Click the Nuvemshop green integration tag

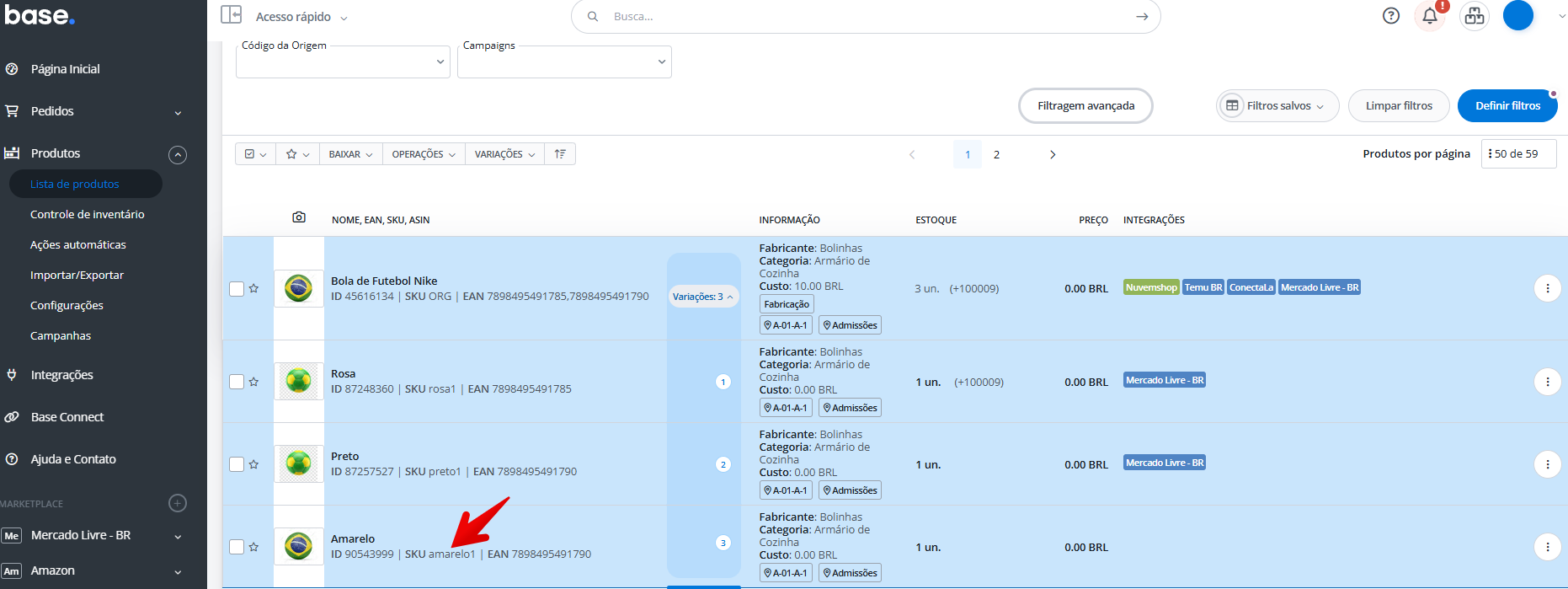coord(1151,287)
